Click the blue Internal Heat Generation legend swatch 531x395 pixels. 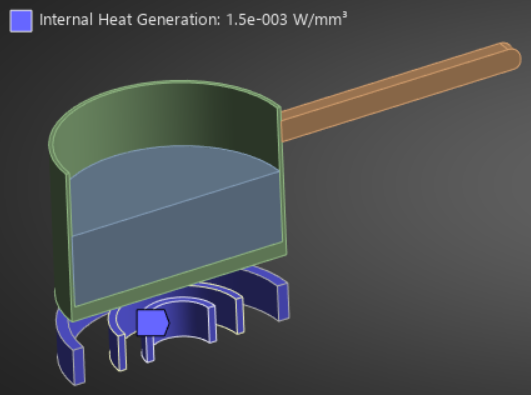[x=21, y=21]
